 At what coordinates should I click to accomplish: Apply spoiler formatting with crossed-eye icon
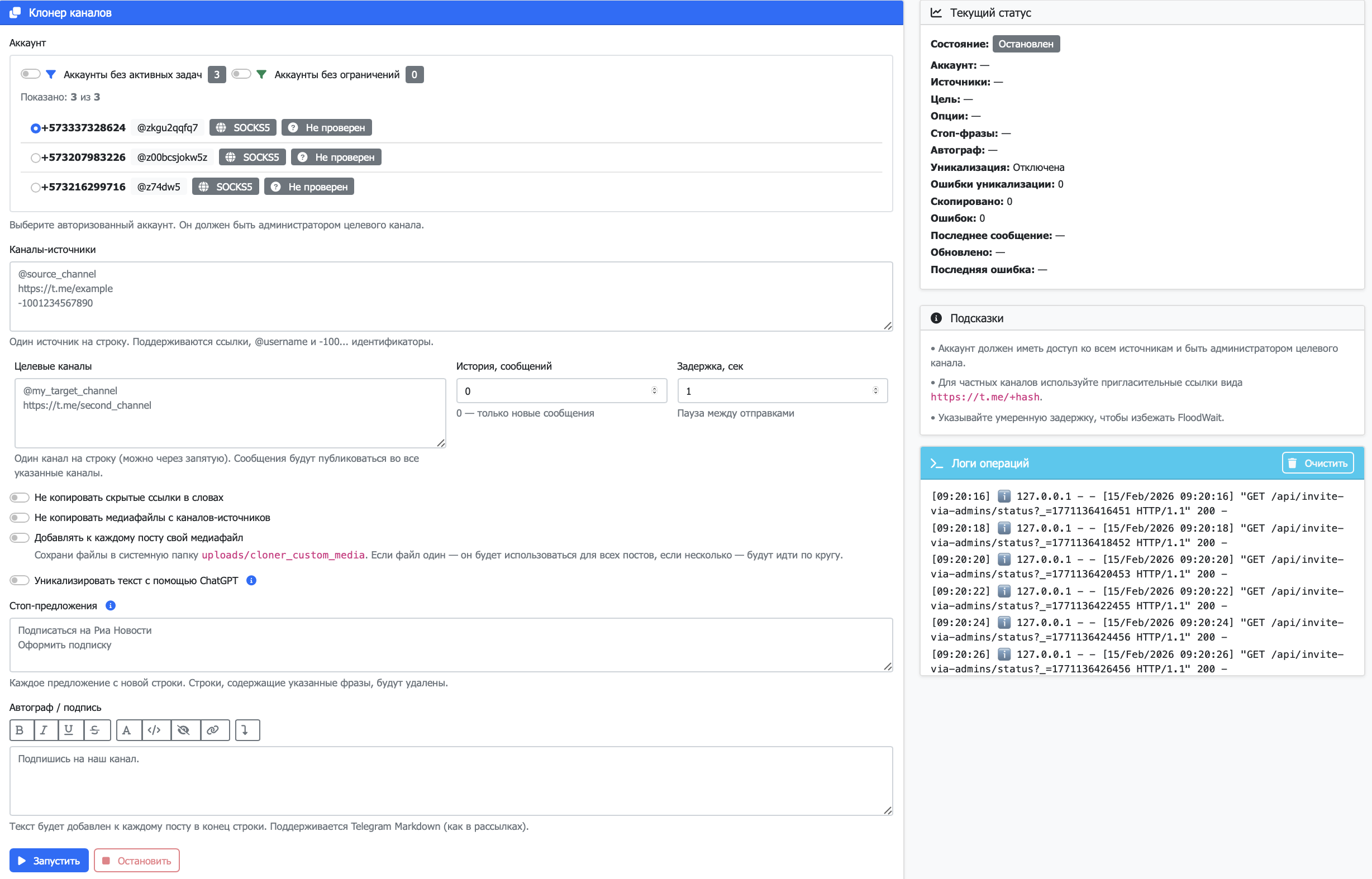point(184,730)
